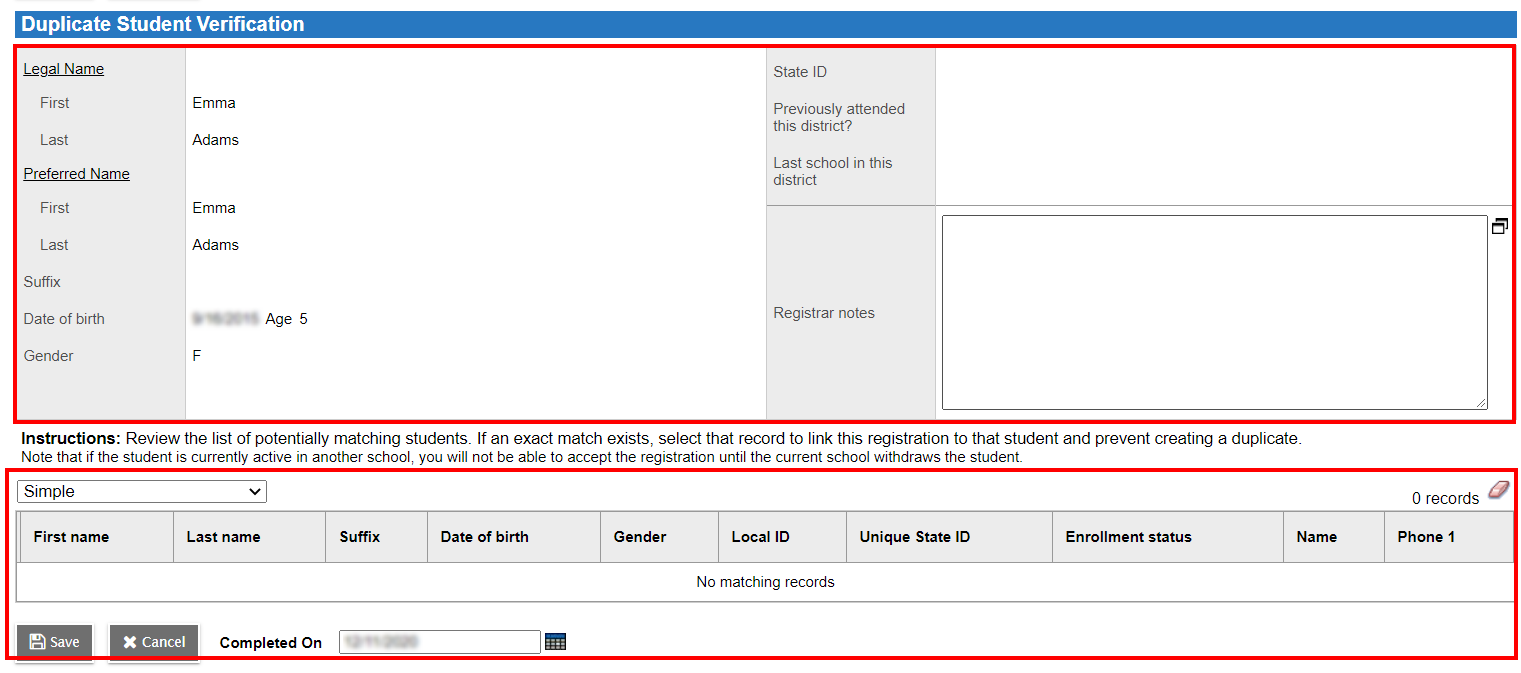Open the Simple filter dropdown
The height and width of the screenshot is (673, 1521).
pos(142,491)
